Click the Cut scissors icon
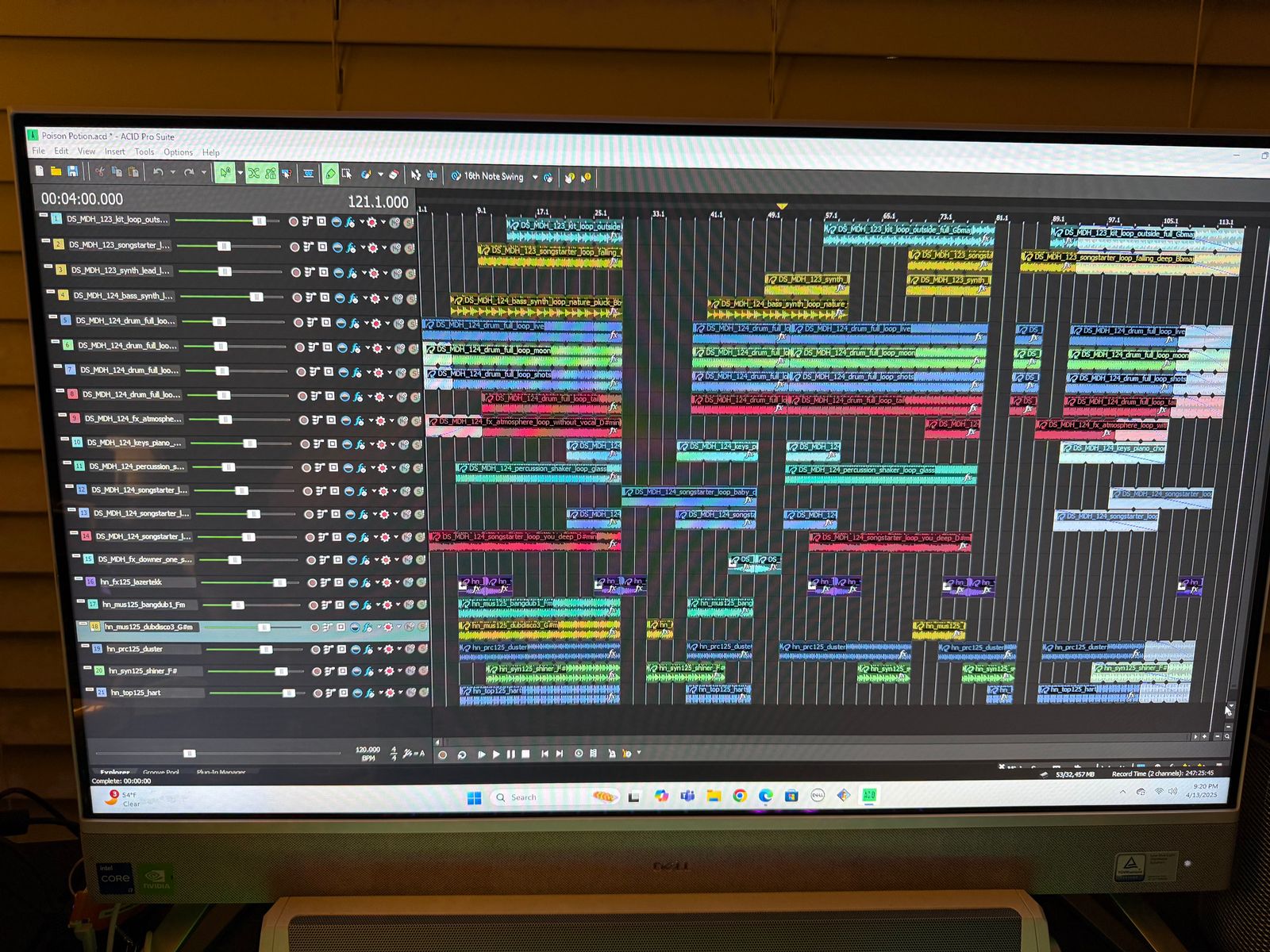 (99, 171)
